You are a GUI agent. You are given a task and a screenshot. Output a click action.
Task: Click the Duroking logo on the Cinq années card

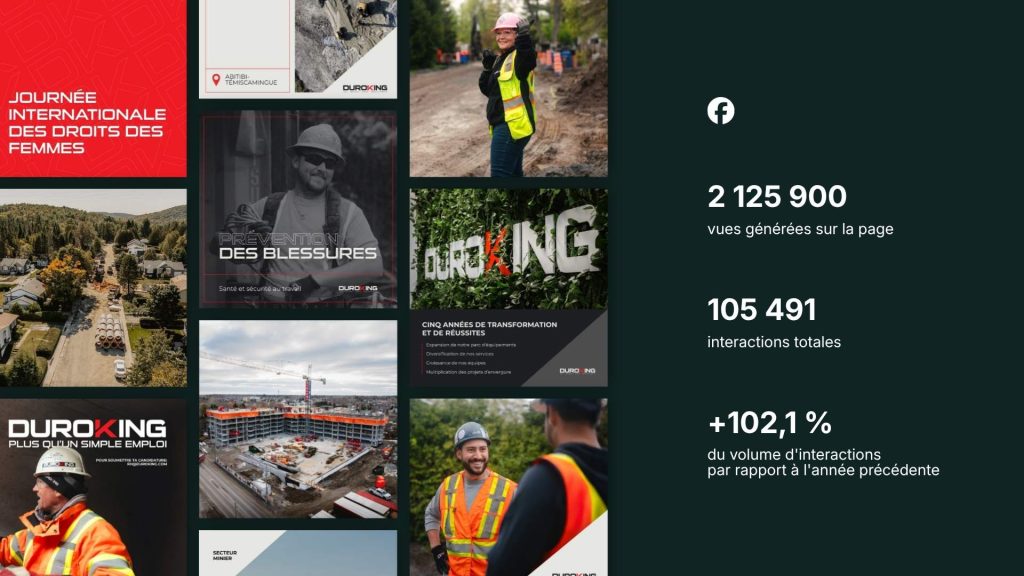click(577, 370)
